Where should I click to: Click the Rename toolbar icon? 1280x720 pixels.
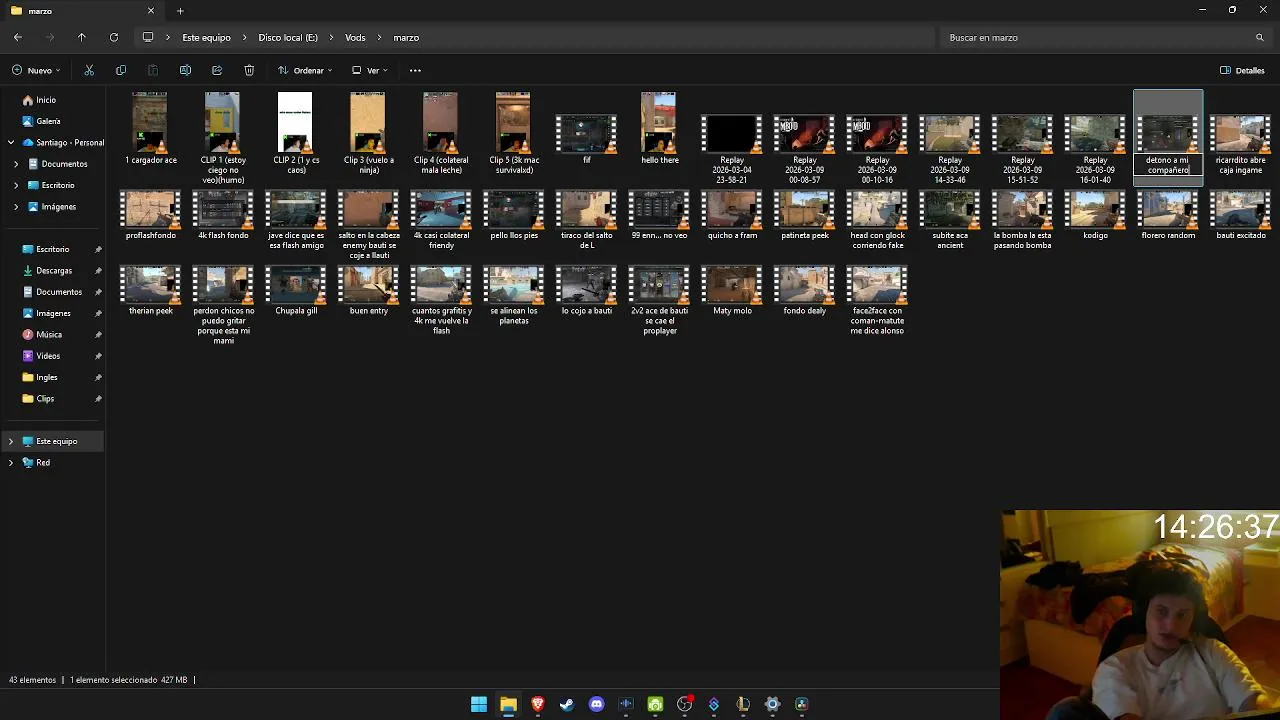tap(185, 70)
